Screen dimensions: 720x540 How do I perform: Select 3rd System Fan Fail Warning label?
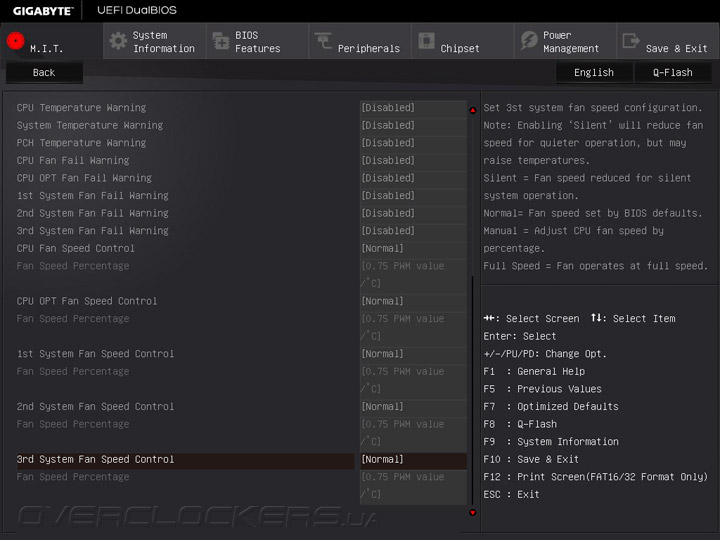click(x=93, y=231)
